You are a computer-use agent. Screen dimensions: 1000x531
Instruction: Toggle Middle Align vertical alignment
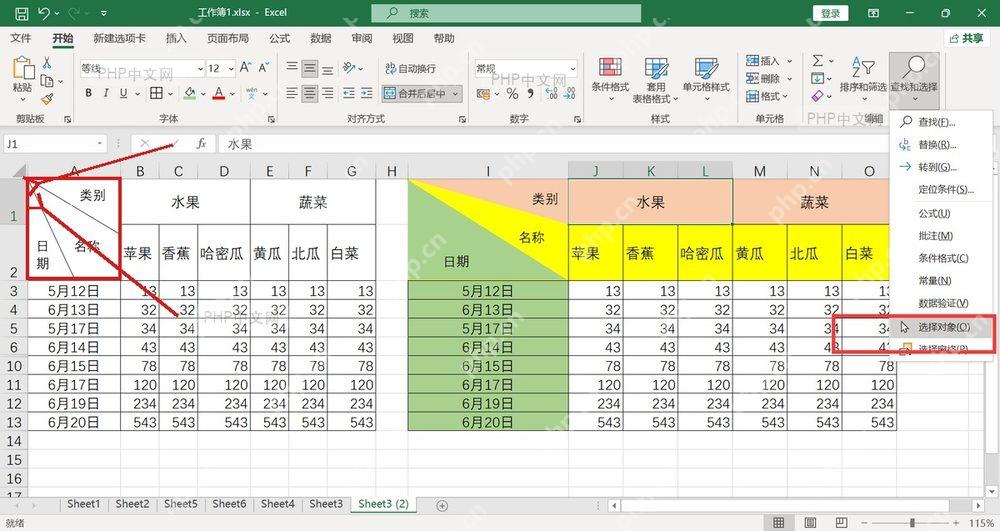(309, 68)
